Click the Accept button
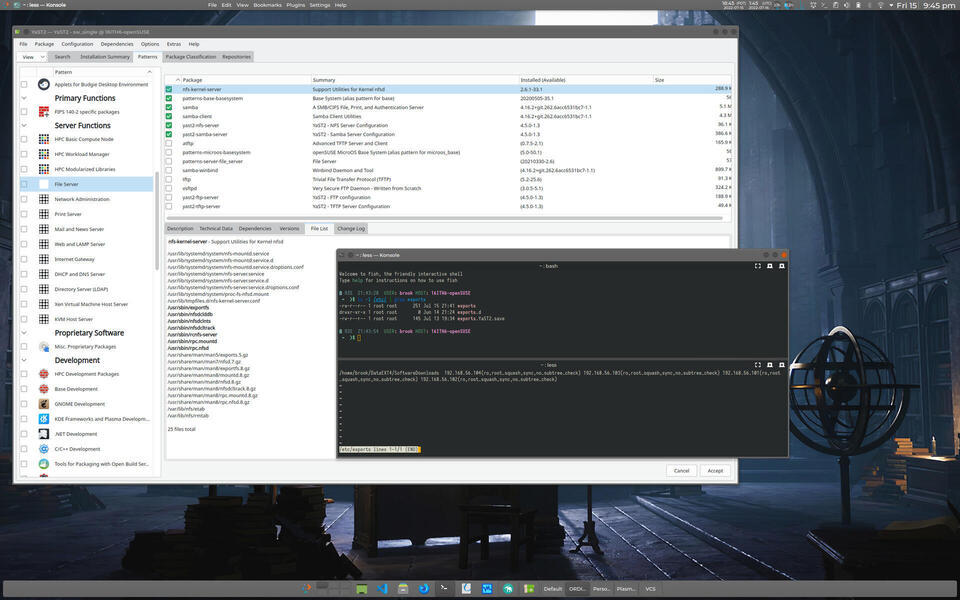 tap(715, 471)
